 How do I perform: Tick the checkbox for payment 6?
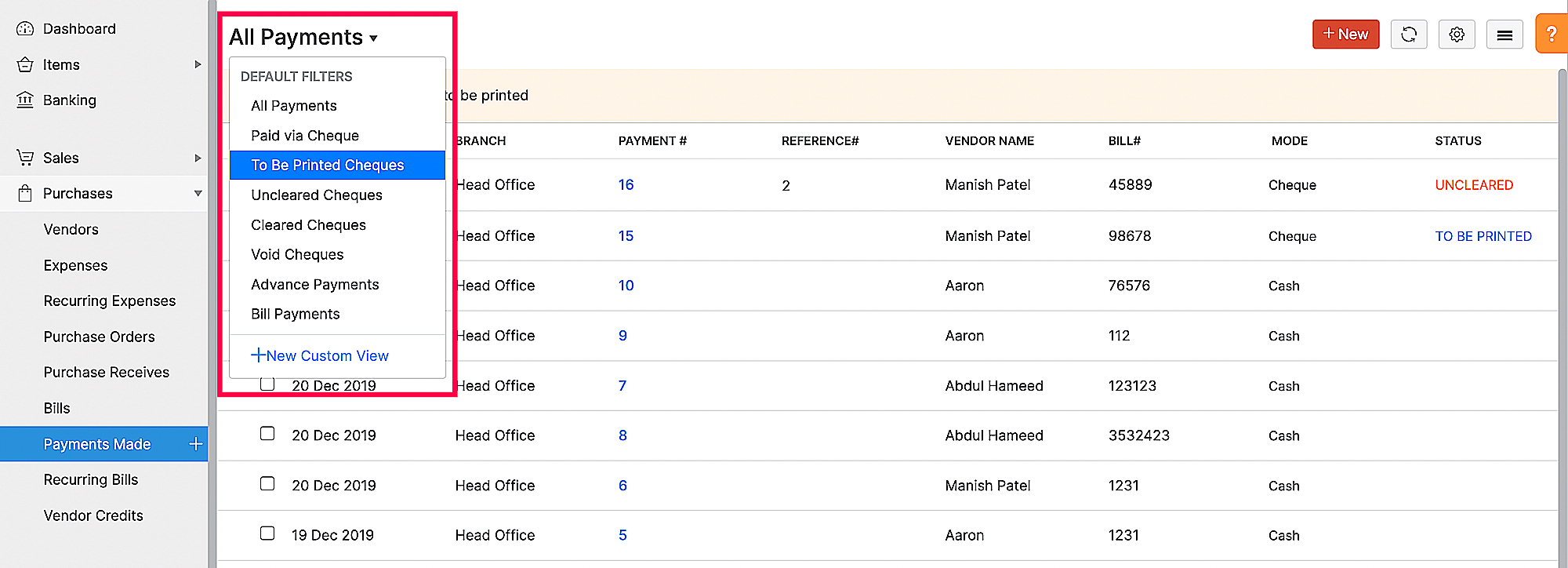tap(267, 484)
